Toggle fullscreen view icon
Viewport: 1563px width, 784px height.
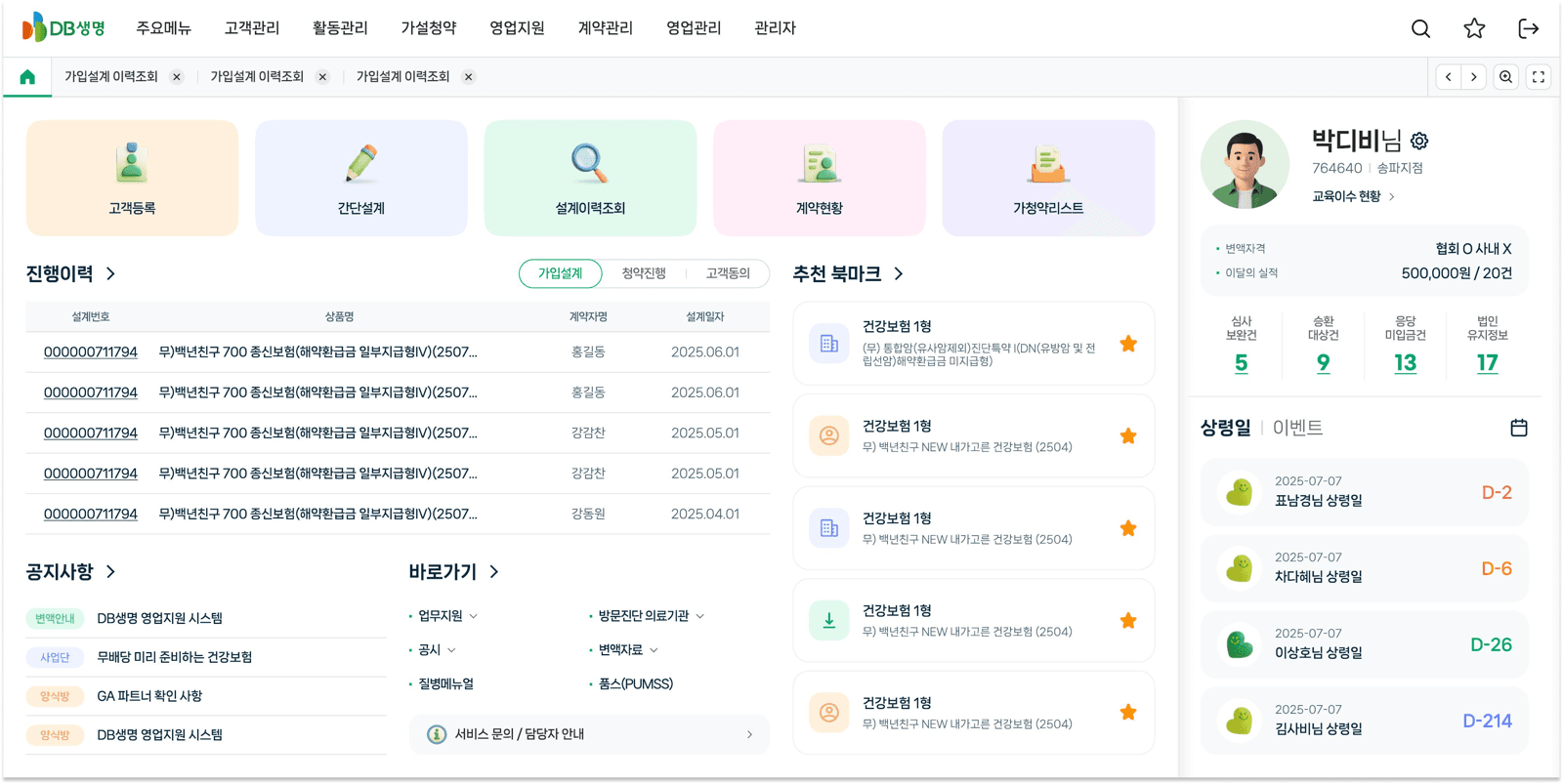click(1539, 77)
